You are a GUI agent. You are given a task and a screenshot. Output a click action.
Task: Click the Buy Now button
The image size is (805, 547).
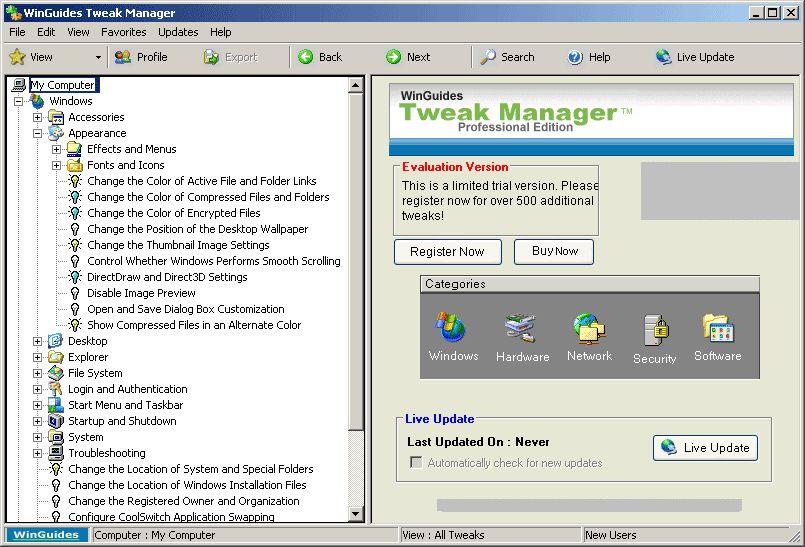554,252
